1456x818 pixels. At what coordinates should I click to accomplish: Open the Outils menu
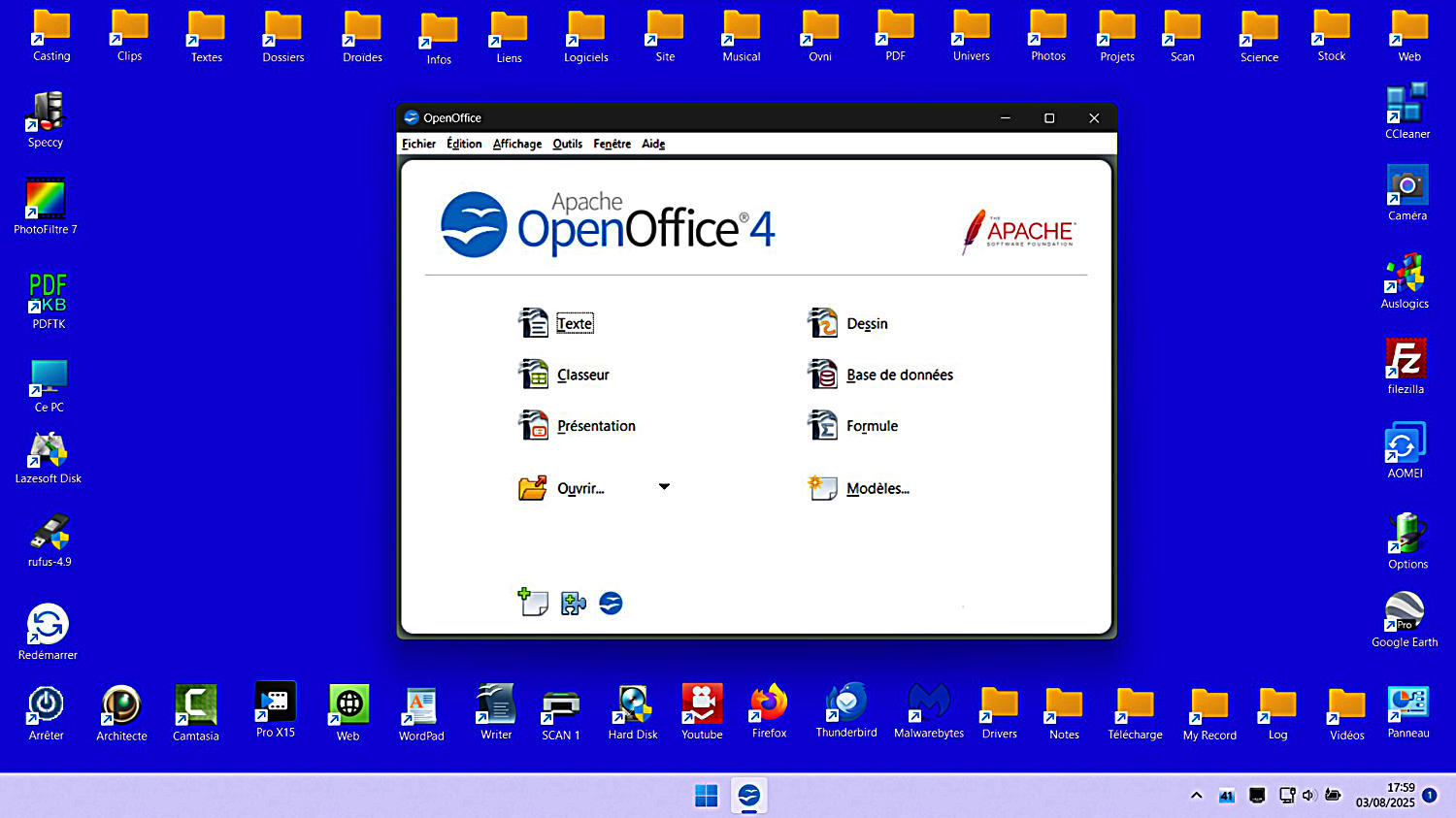(567, 144)
